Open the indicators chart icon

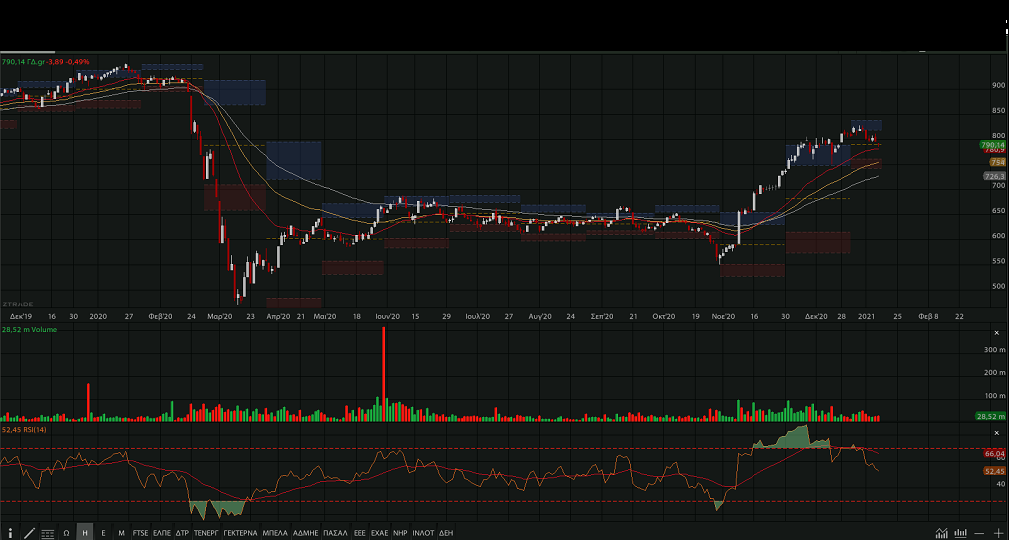[x=941, y=533]
